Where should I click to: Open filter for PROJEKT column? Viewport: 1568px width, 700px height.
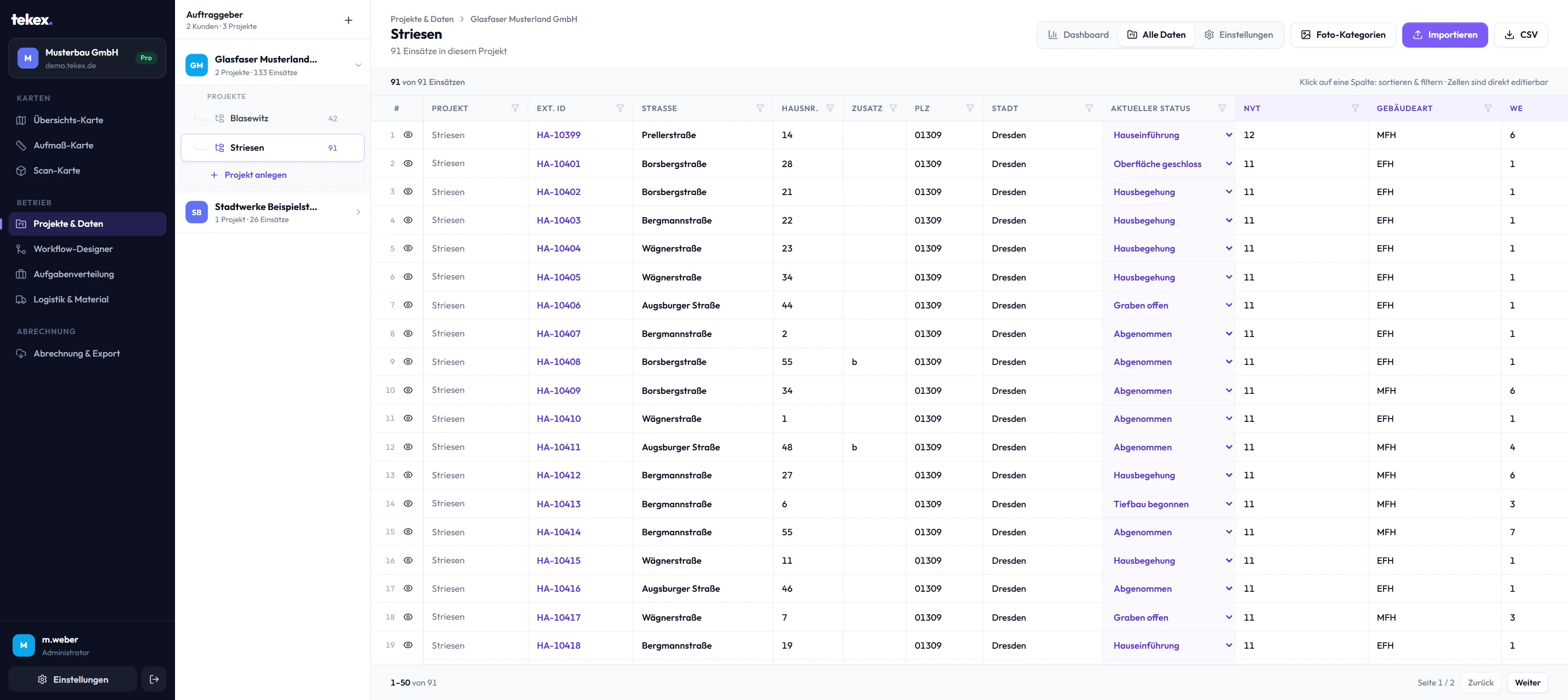click(x=515, y=108)
